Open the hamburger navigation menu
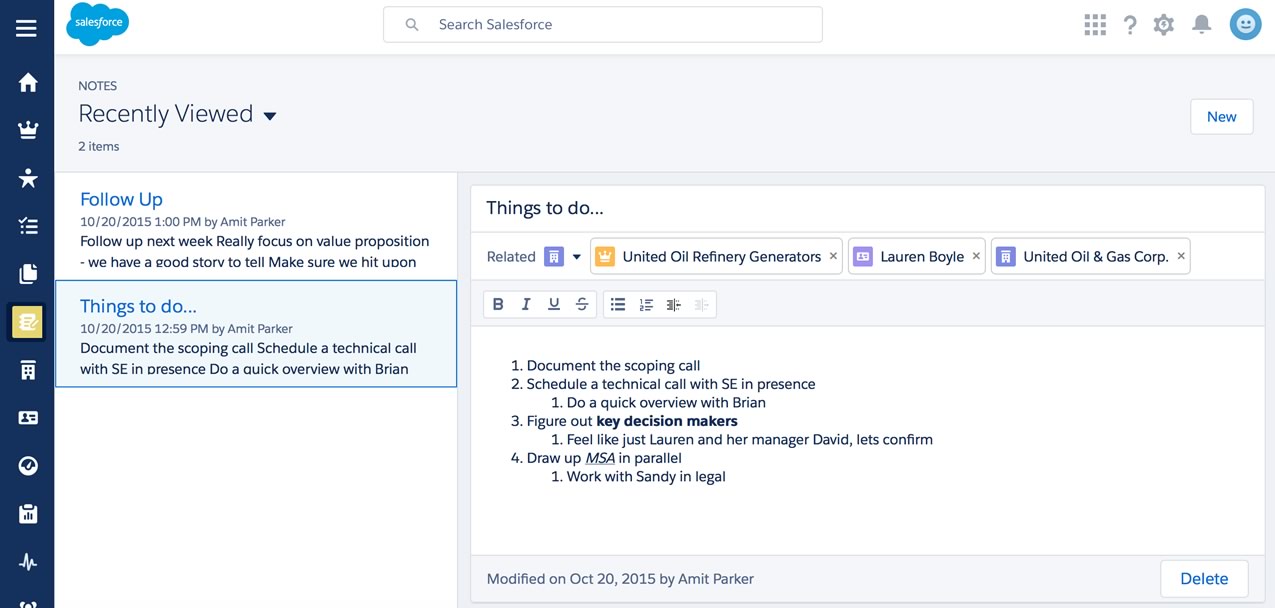Image resolution: width=1275 pixels, height=608 pixels. pos(27,28)
